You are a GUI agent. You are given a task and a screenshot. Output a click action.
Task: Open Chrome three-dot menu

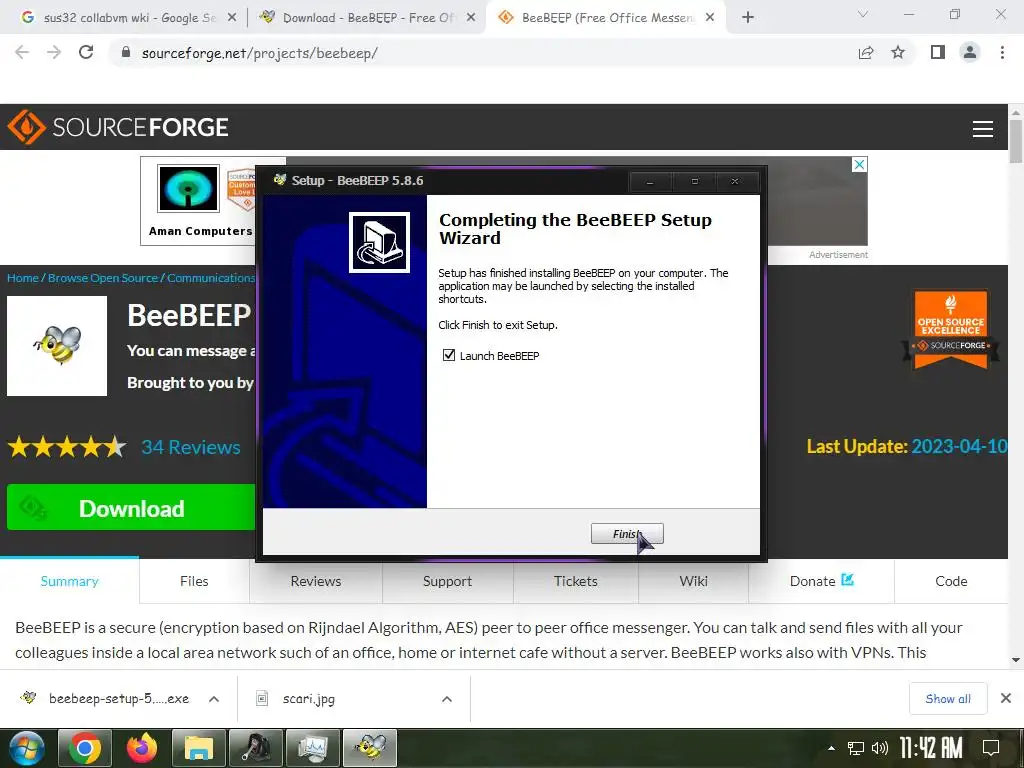pyautogui.click(x=1002, y=52)
